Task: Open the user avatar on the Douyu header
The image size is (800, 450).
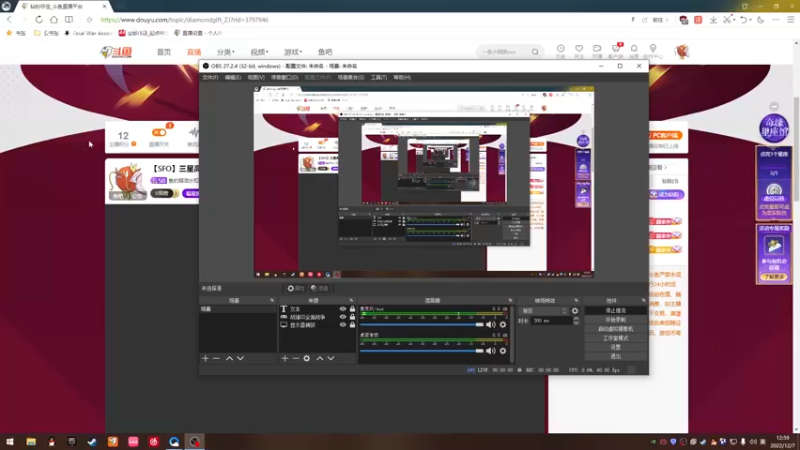Action: (682, 51)
